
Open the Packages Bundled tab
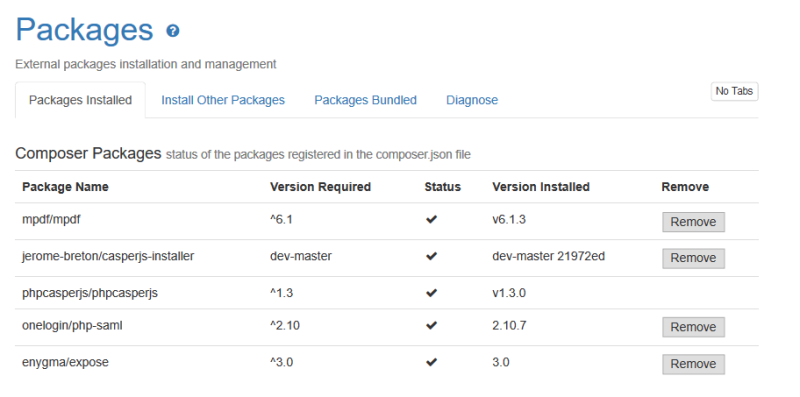point(365,100)
